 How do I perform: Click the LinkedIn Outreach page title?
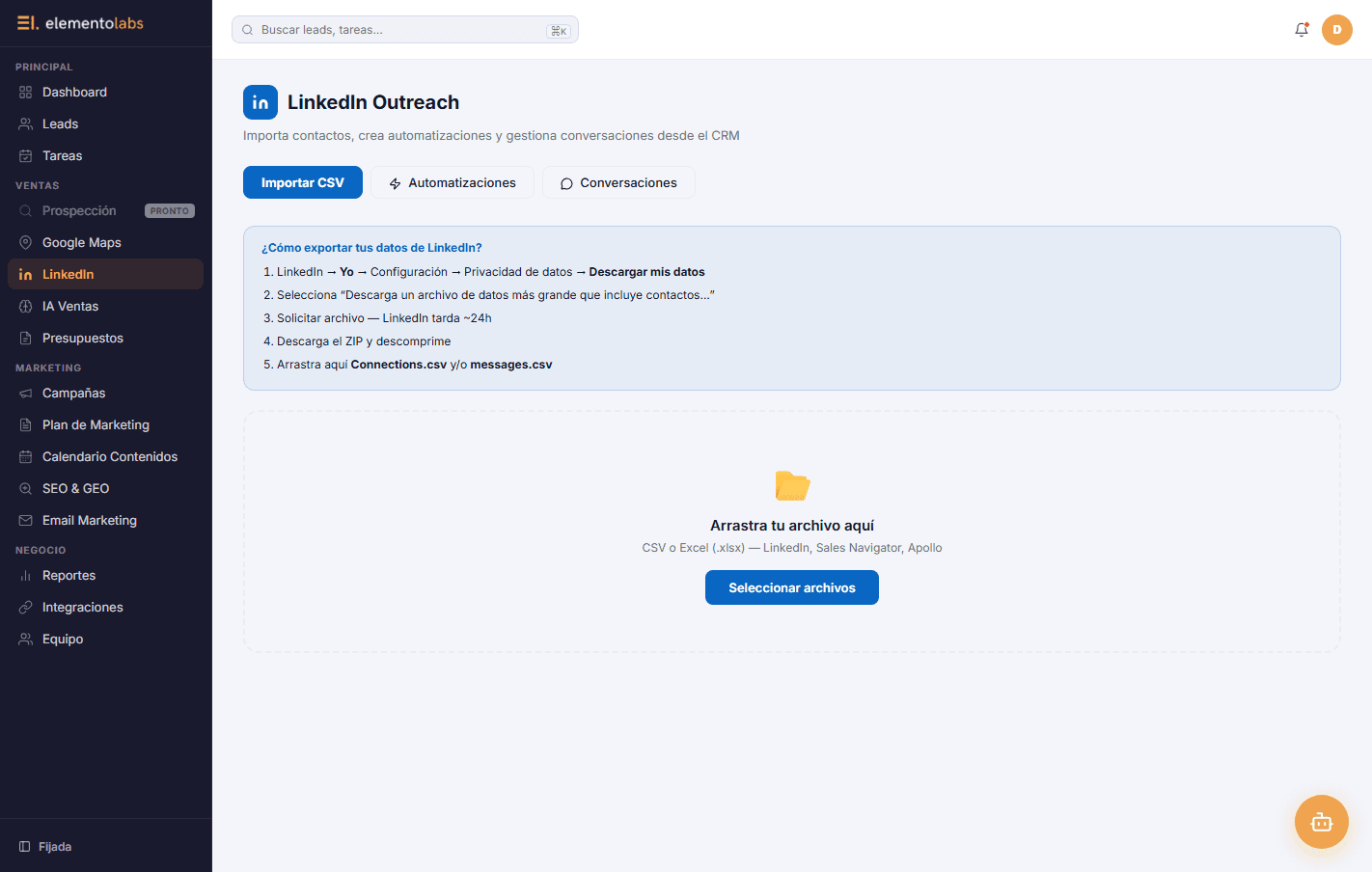373,102
